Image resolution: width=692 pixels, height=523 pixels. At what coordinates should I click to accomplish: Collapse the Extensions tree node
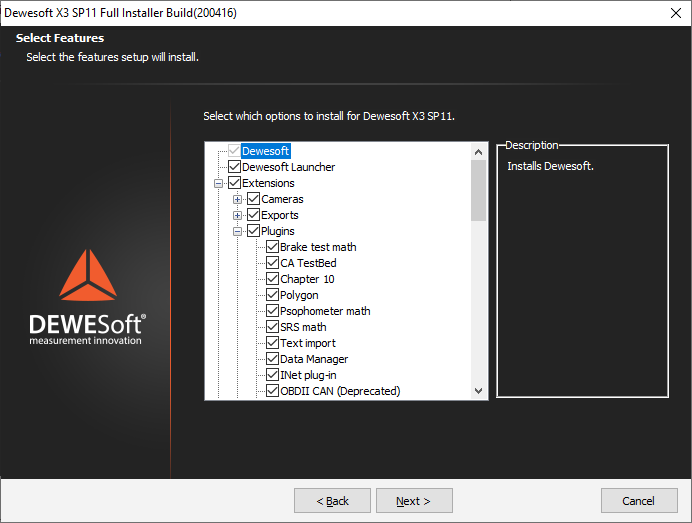pos(218,183)
